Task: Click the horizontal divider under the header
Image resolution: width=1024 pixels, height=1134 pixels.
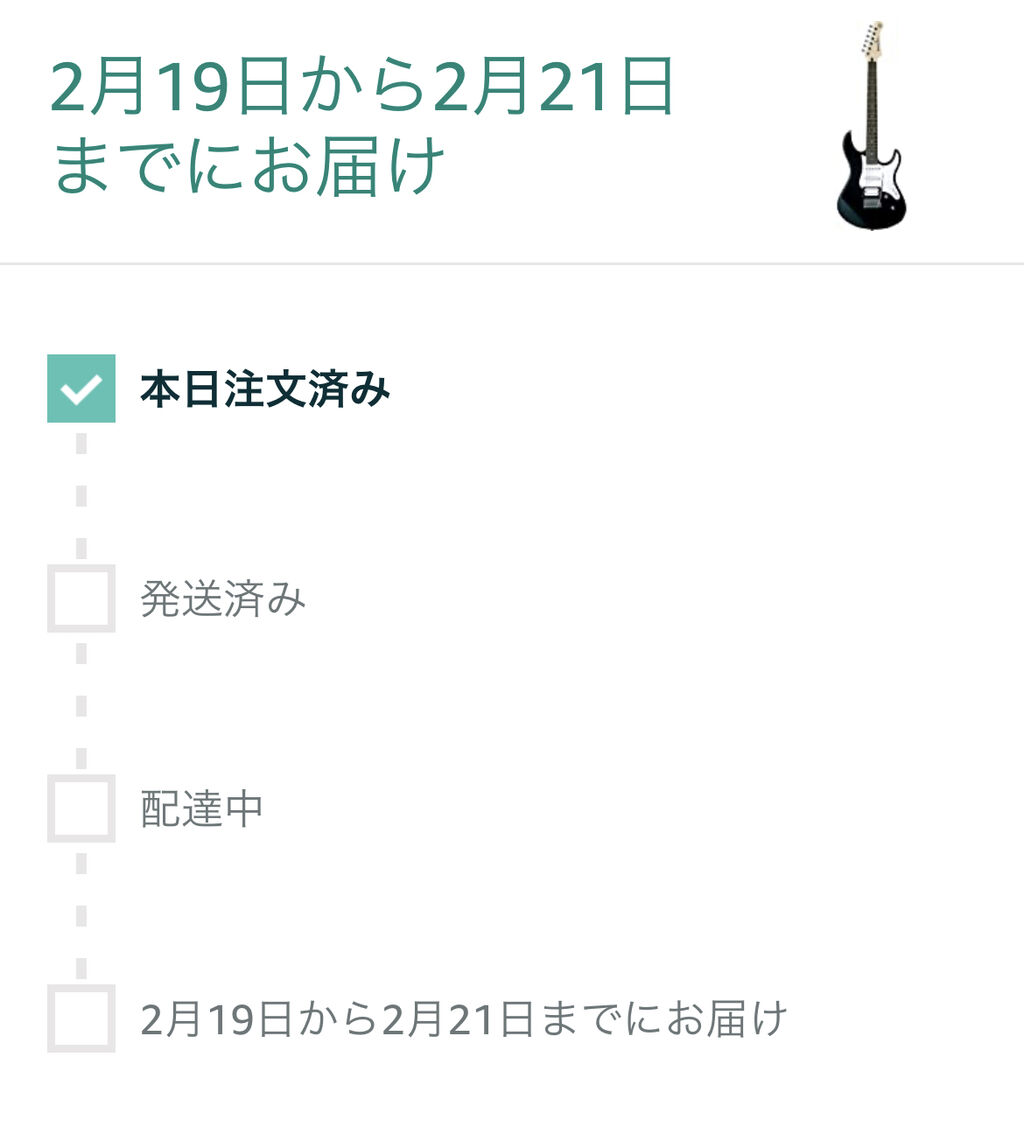Action: [512, 264]
